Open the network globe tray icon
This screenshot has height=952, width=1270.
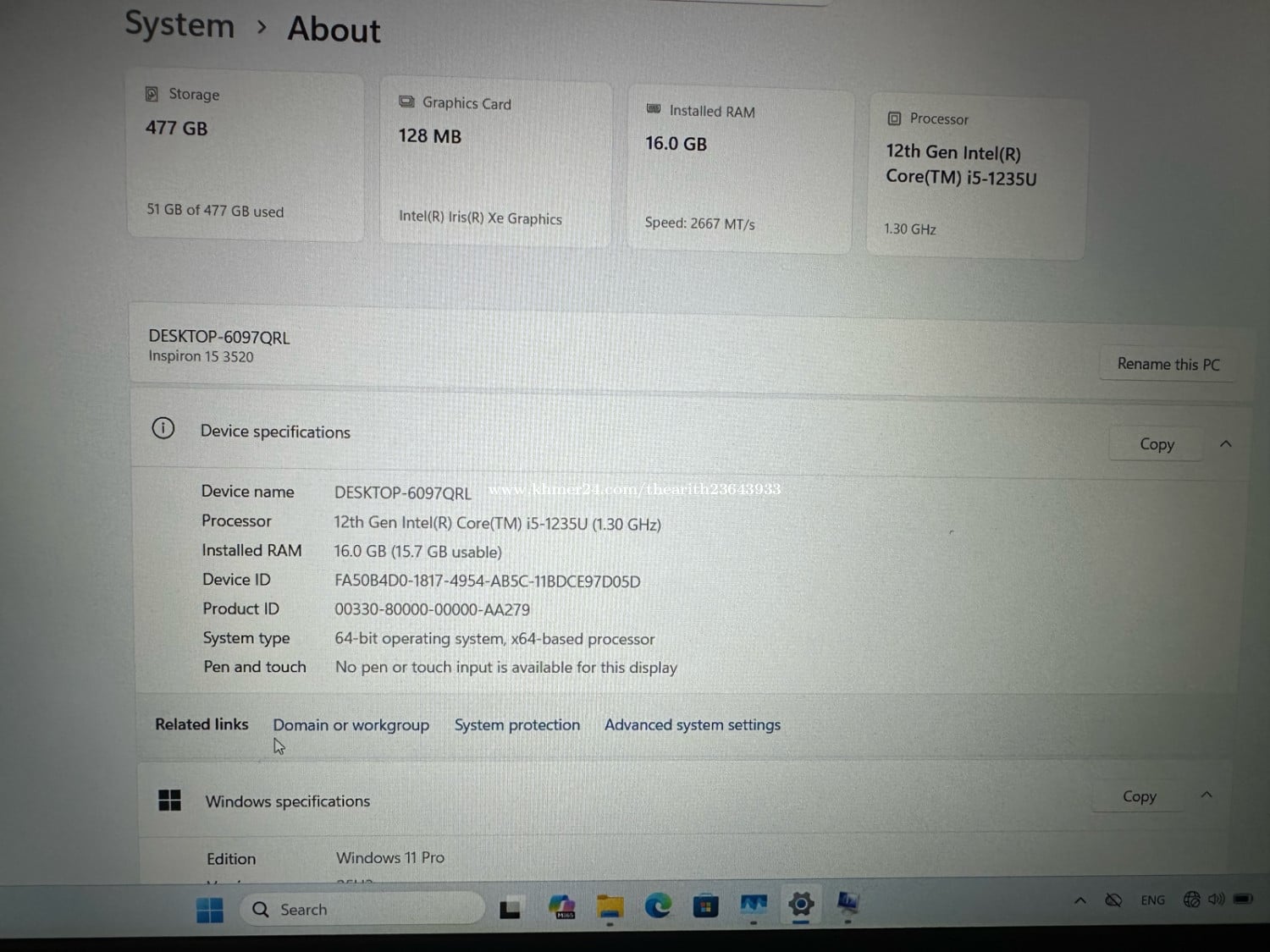tap(1192, 899)
